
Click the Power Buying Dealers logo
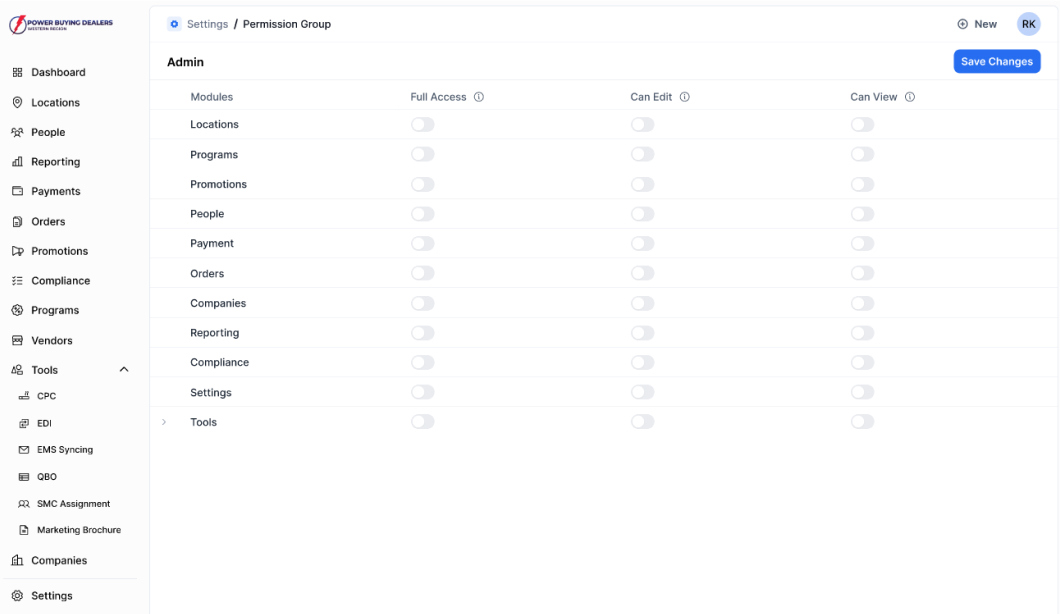tap(60, 22)
